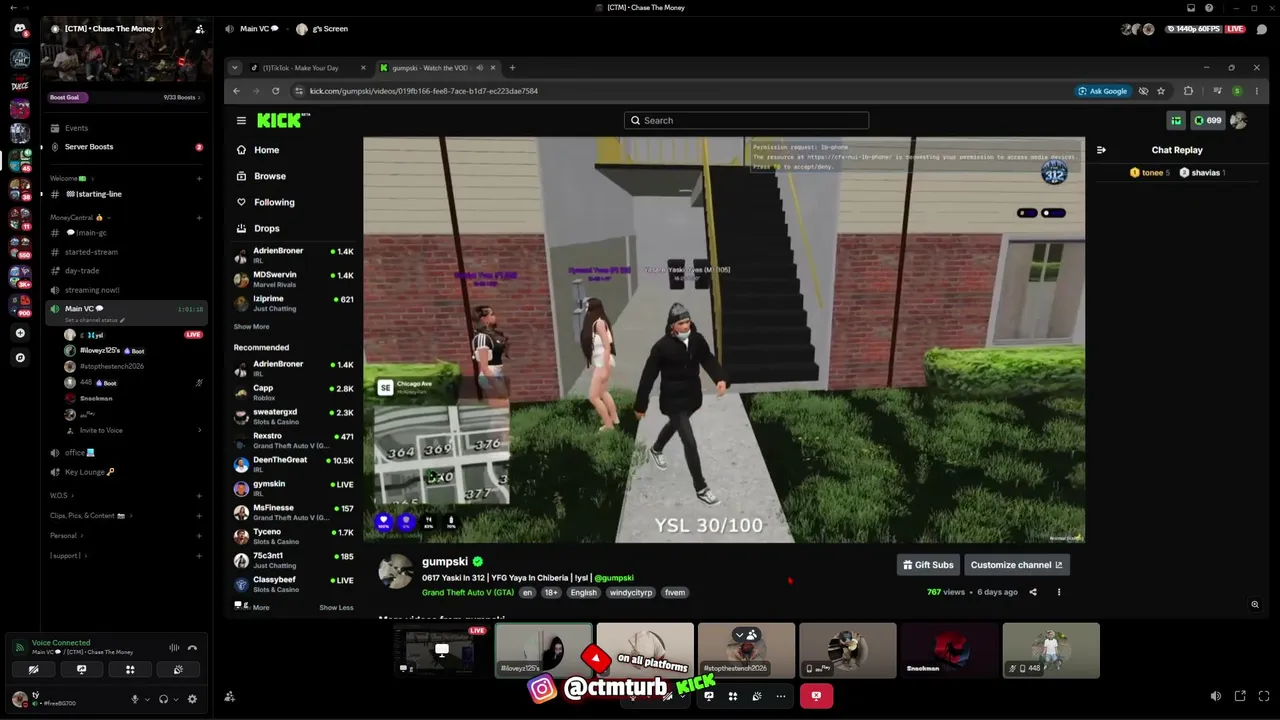Select the Snackman participant thumbnail
Screen dimensions: 1280x720
click(x=950, y=651)
